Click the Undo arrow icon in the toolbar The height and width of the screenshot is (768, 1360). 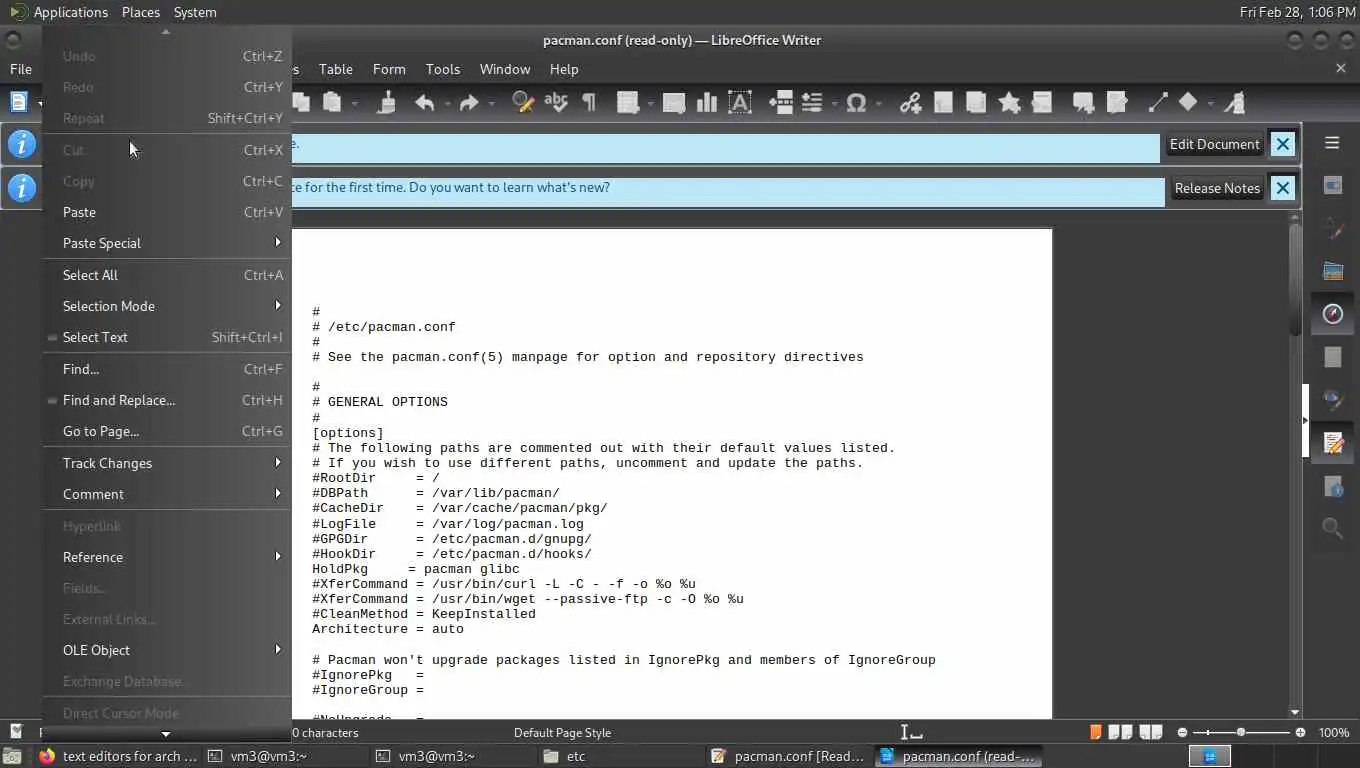425,102
